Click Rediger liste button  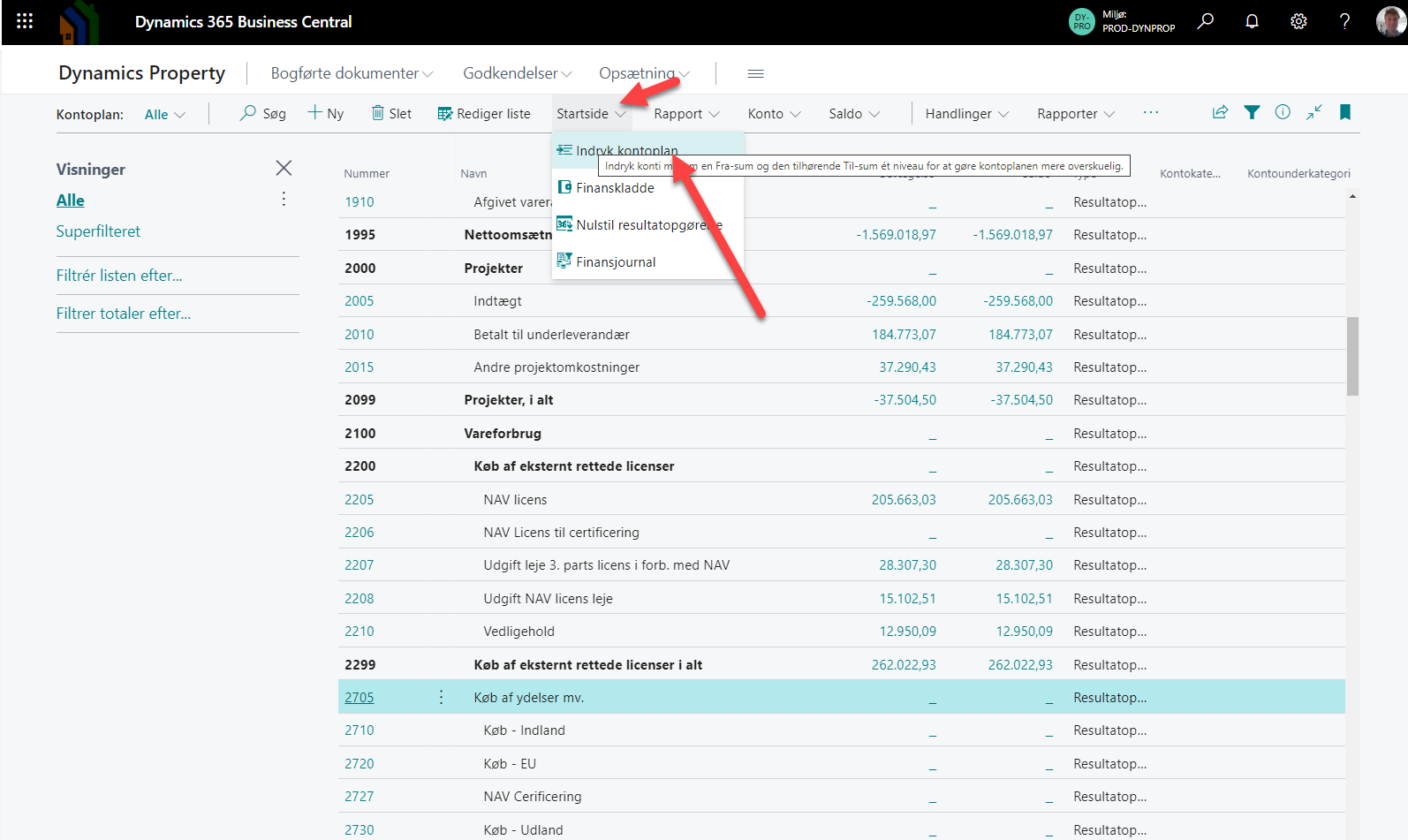coord(484,113)
